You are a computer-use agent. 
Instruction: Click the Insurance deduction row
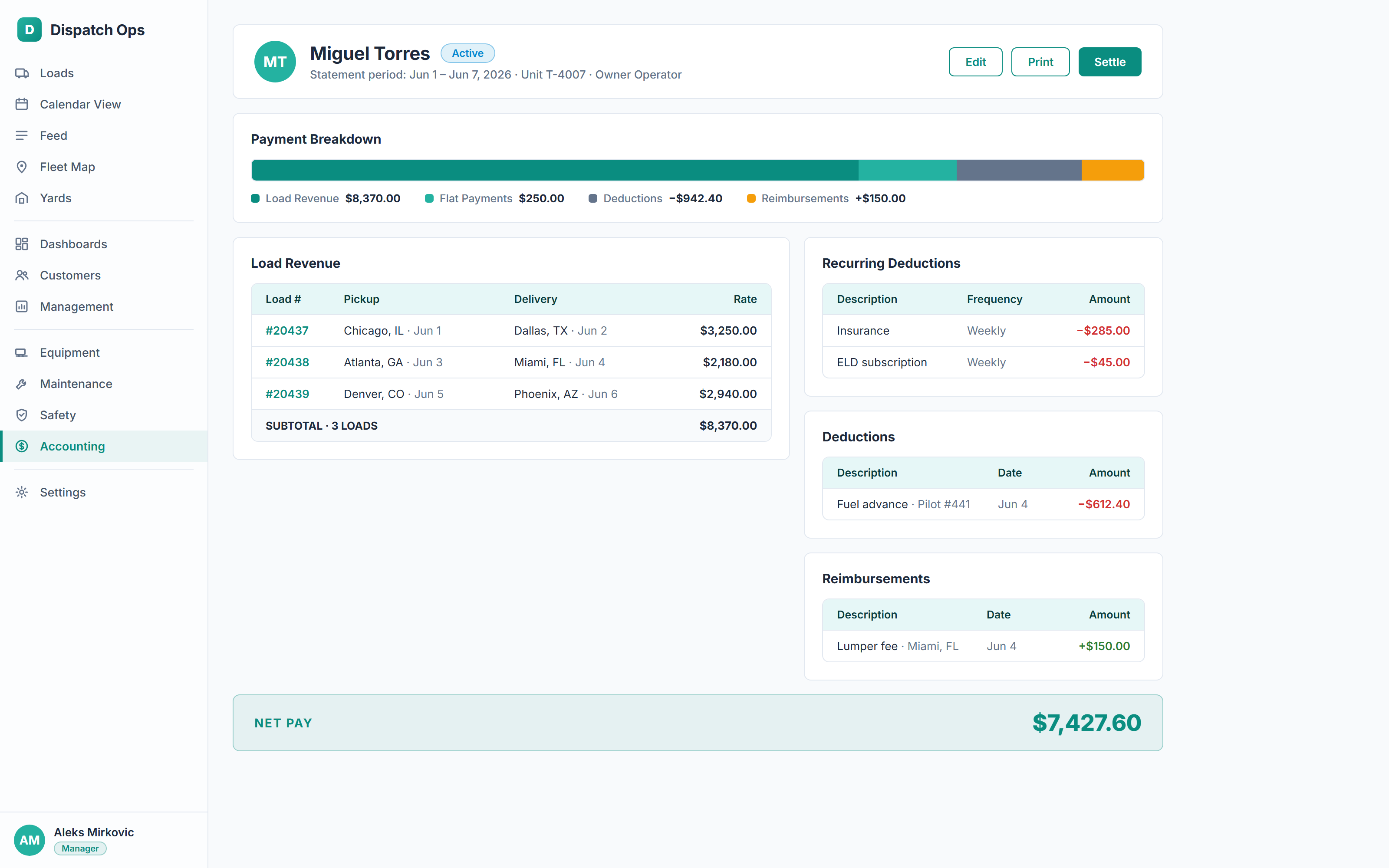point(983,331)
